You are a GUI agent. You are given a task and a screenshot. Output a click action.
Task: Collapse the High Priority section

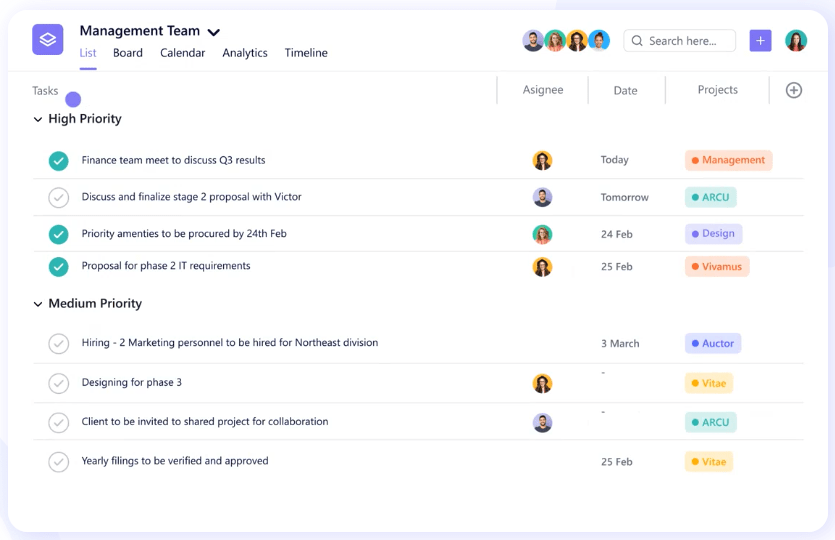[x=38, y=119]
